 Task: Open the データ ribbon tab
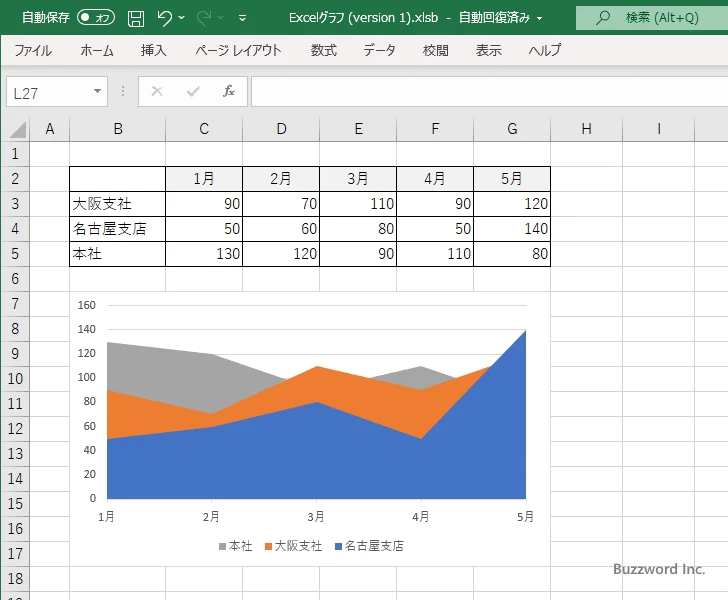[379, 50]
